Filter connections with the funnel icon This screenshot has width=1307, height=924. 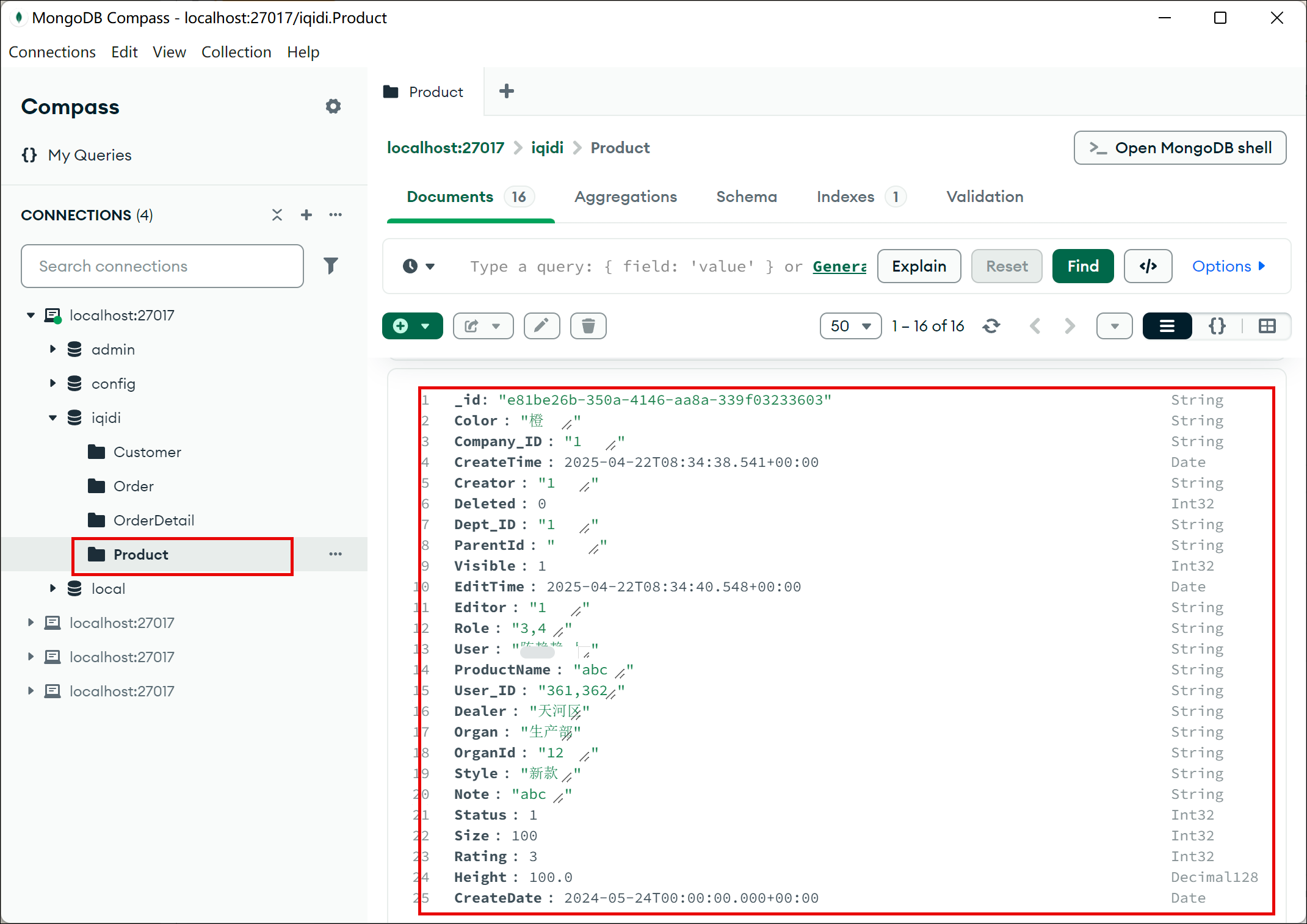330,266
